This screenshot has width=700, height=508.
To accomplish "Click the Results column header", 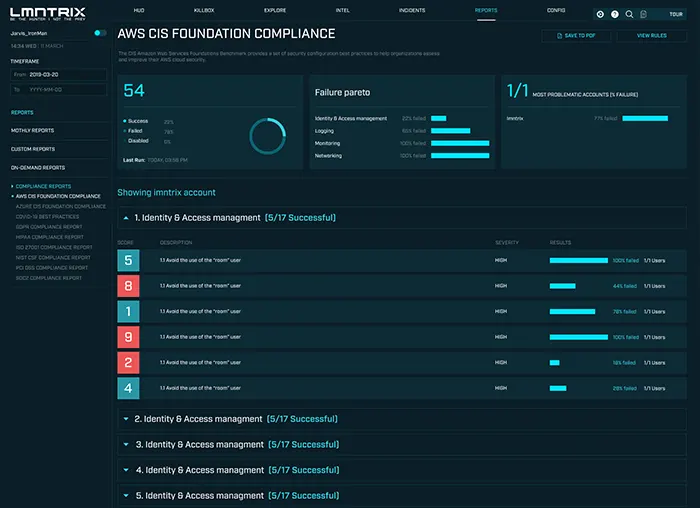I will (x=560, y=242).
